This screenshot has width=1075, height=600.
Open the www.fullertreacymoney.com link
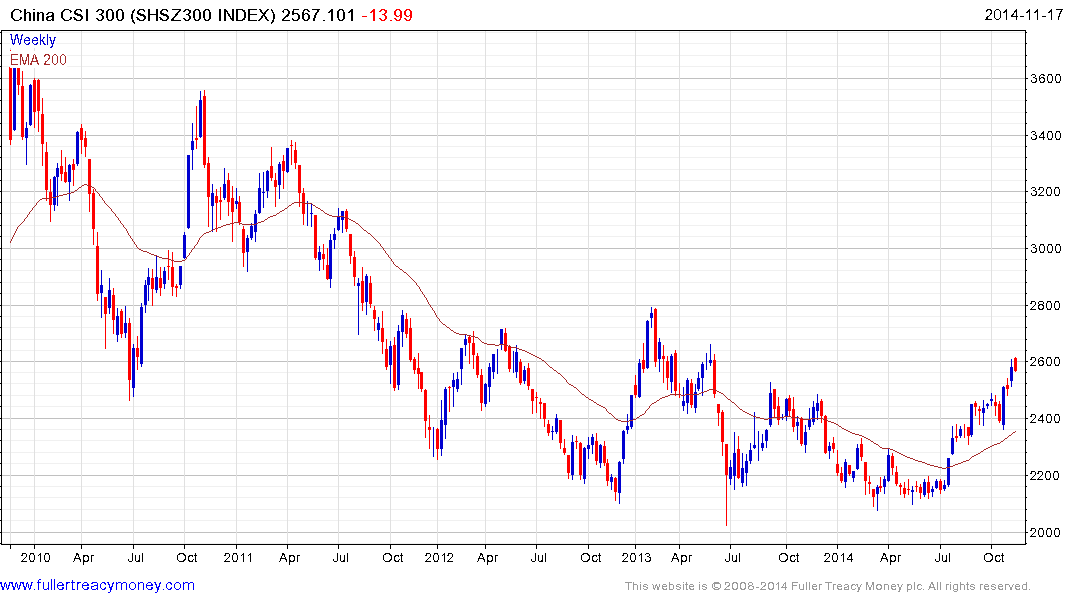[x=97, y=585]
